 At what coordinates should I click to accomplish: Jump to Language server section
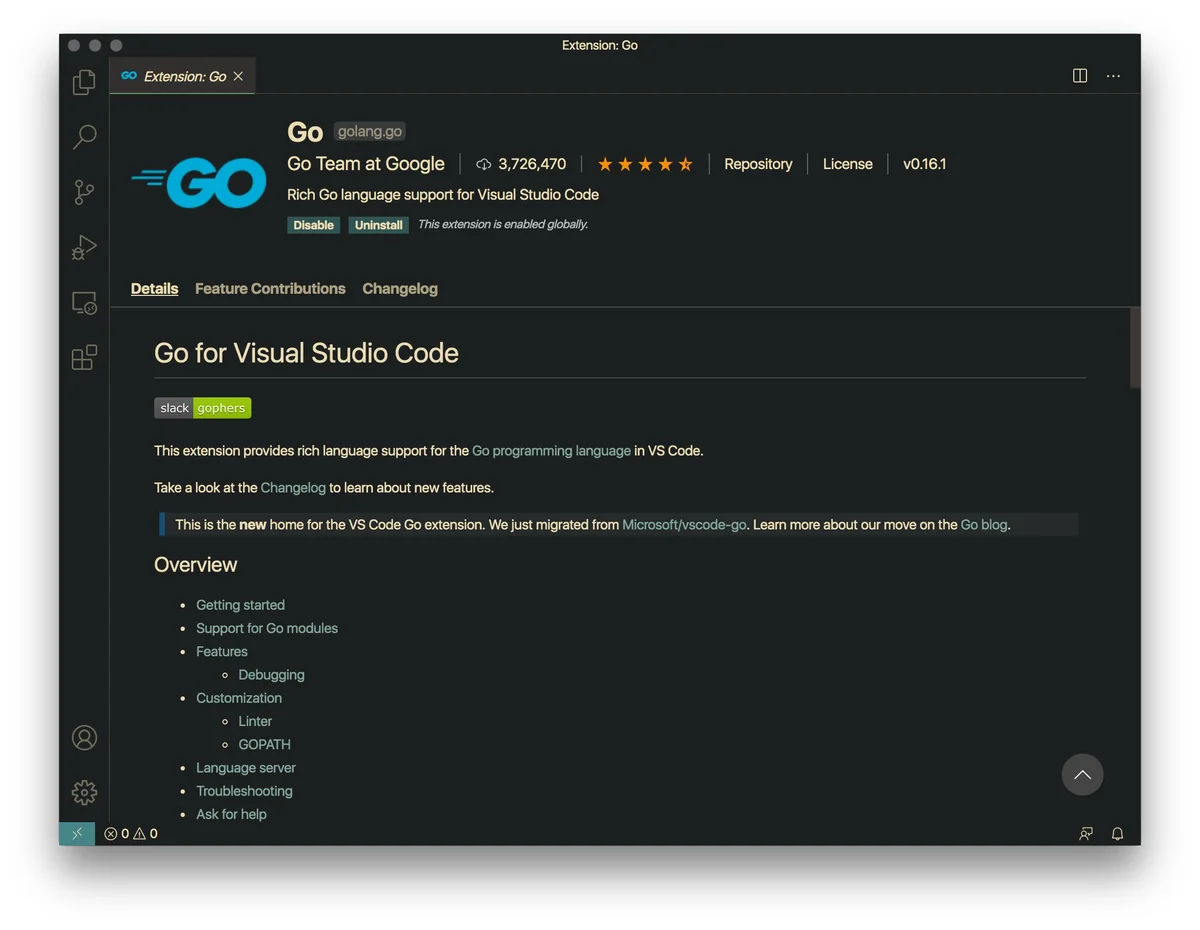[x=246, y=768]
